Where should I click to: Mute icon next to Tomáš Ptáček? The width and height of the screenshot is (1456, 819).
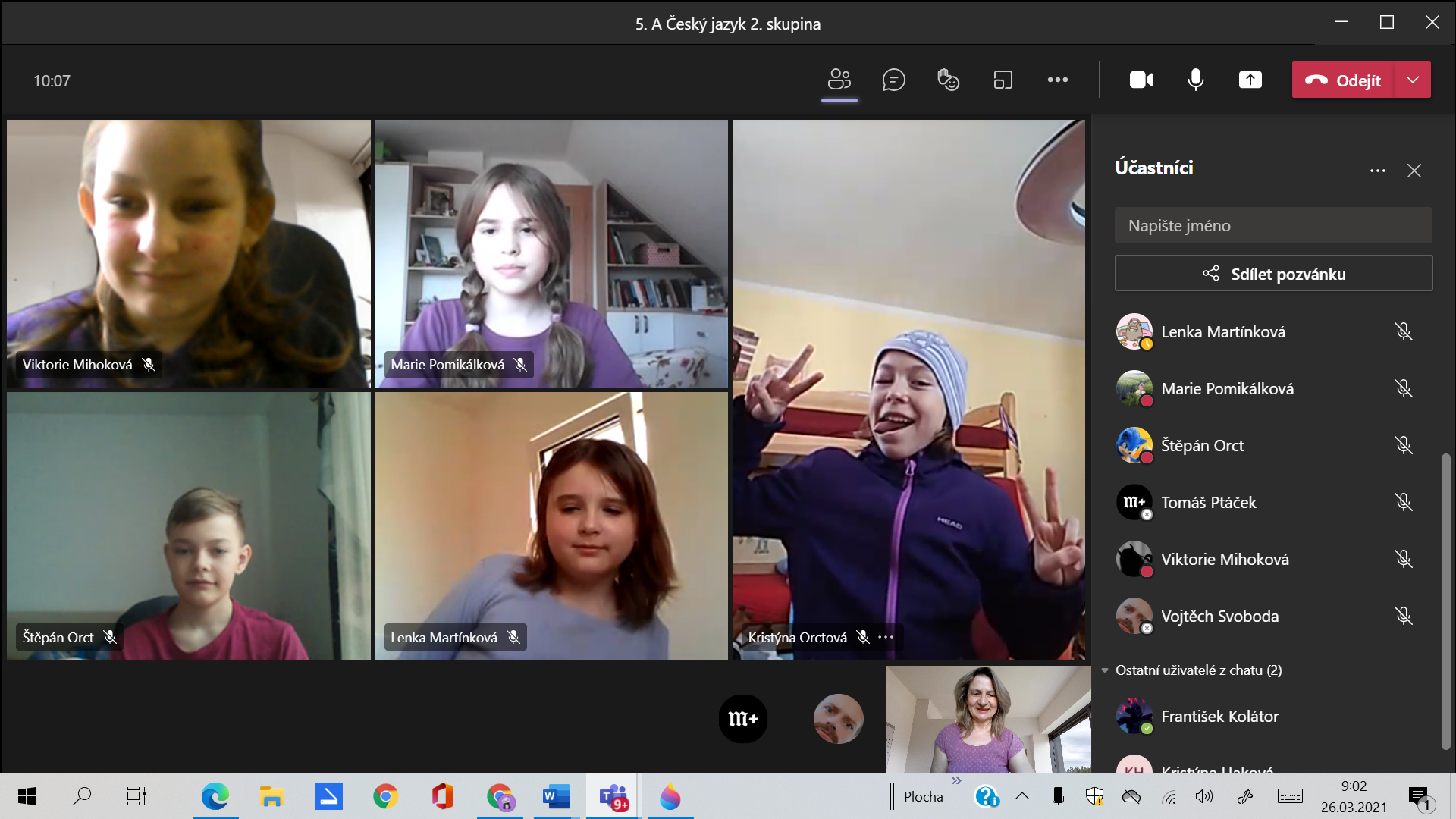click(x=1403, y=502)
